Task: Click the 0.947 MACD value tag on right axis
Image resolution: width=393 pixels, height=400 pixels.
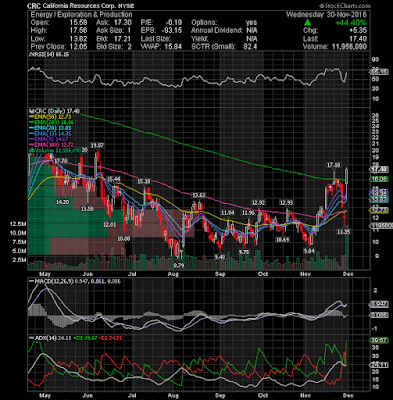Action: coord(379,304)
